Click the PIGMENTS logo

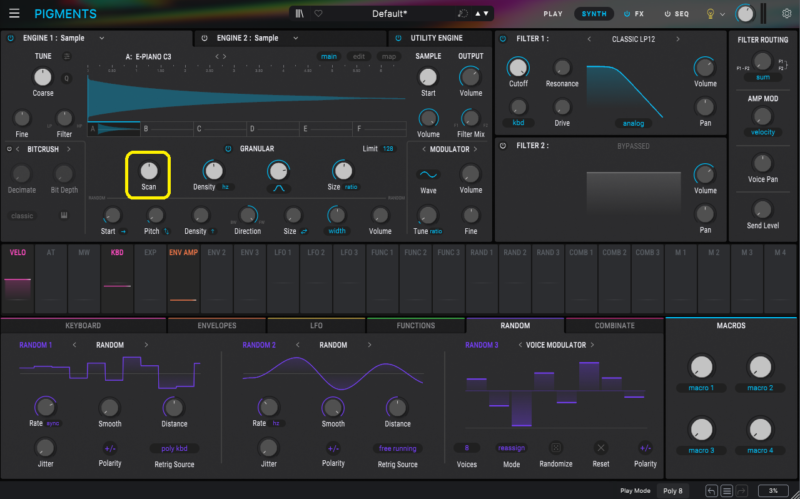pyautogui.click(x=65, y=14)
